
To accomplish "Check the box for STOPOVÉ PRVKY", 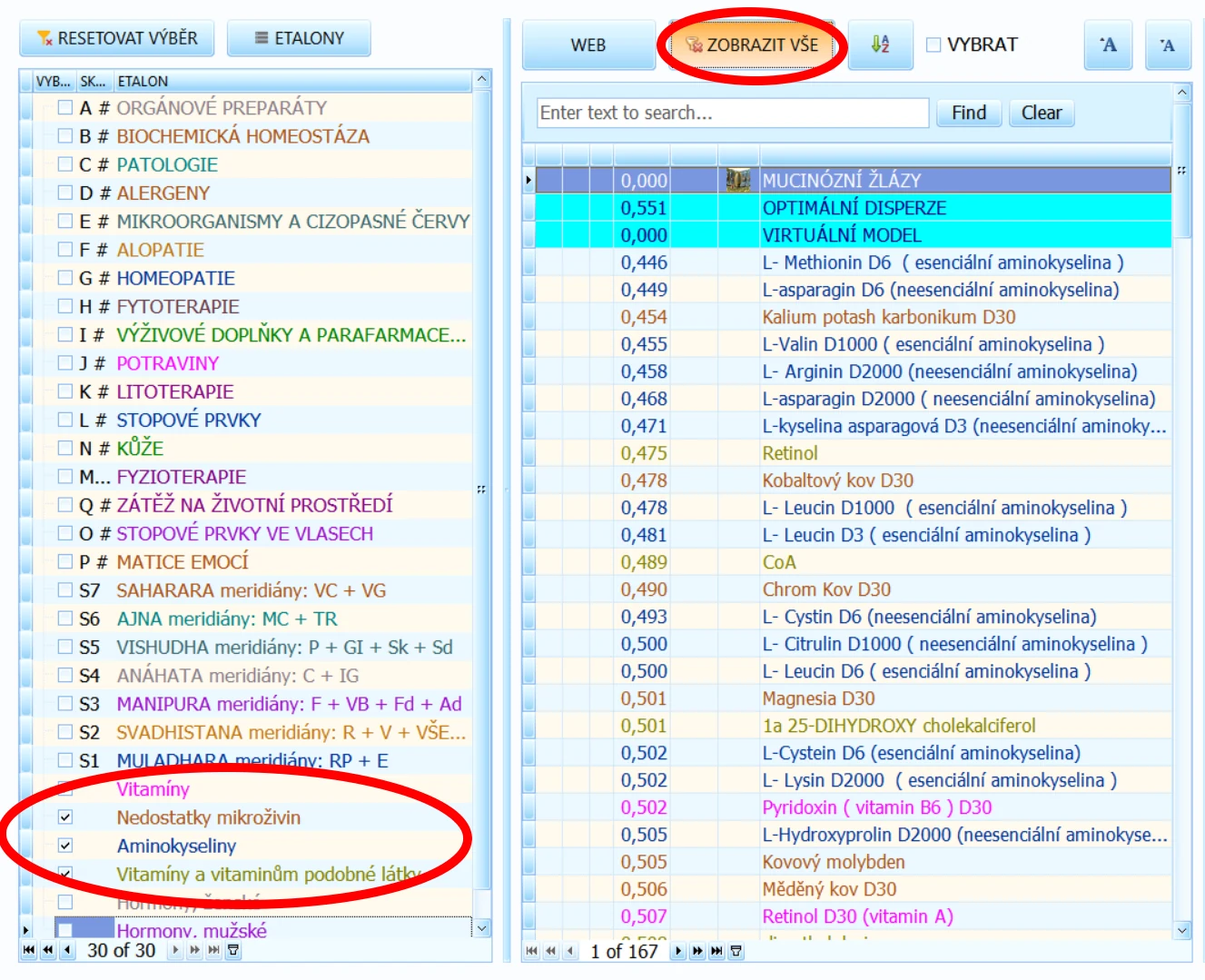I will [64, 420].
